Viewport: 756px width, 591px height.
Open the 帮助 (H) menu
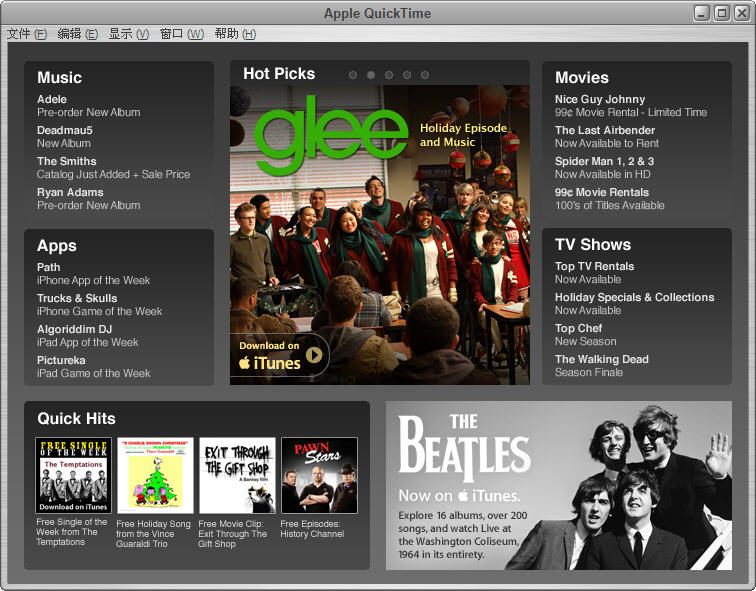click(235, 34)
